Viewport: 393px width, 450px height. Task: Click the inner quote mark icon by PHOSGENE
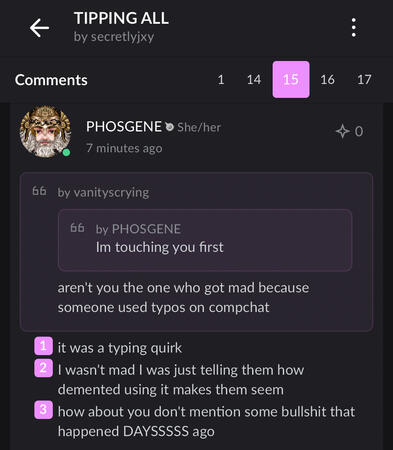(x=77, y=228)
